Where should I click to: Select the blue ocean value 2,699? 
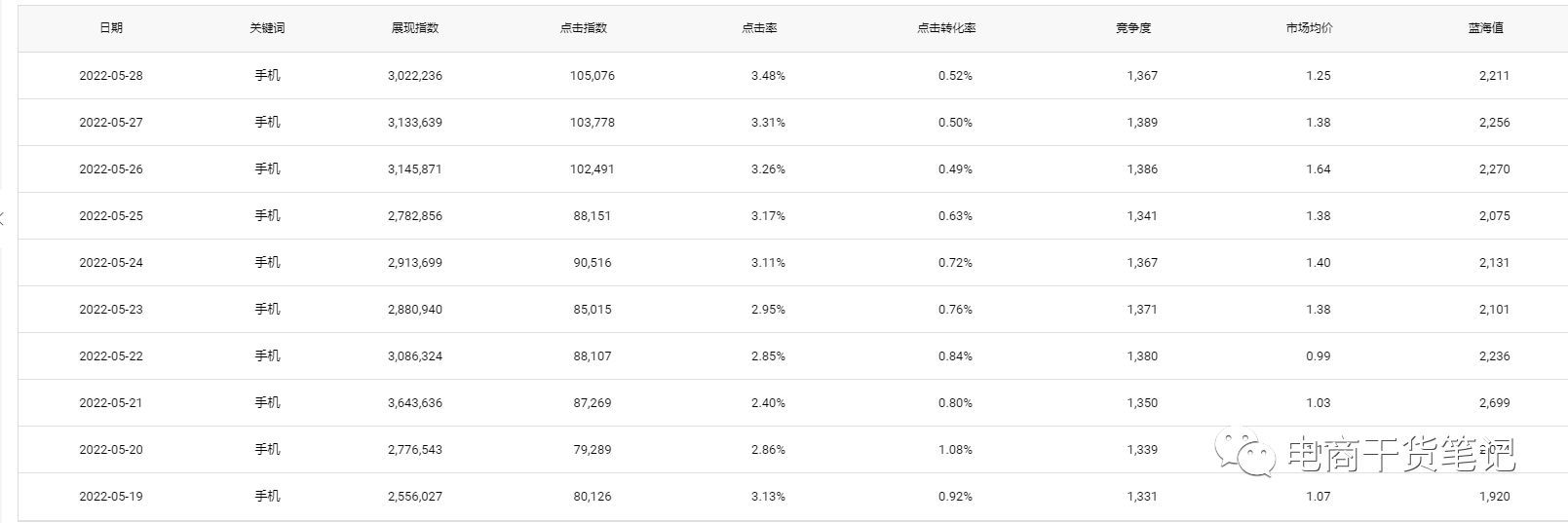coord(1494,403)
